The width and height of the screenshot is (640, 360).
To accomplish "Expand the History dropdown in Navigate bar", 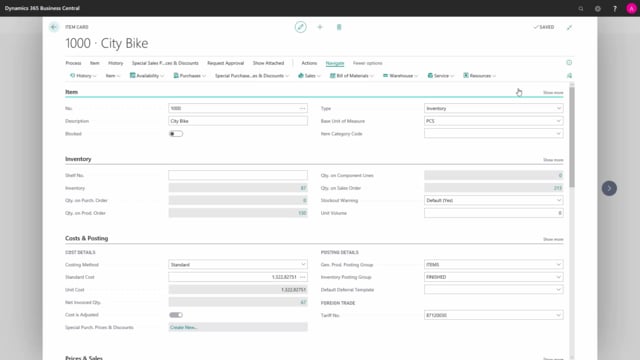I will click(83, 76).
